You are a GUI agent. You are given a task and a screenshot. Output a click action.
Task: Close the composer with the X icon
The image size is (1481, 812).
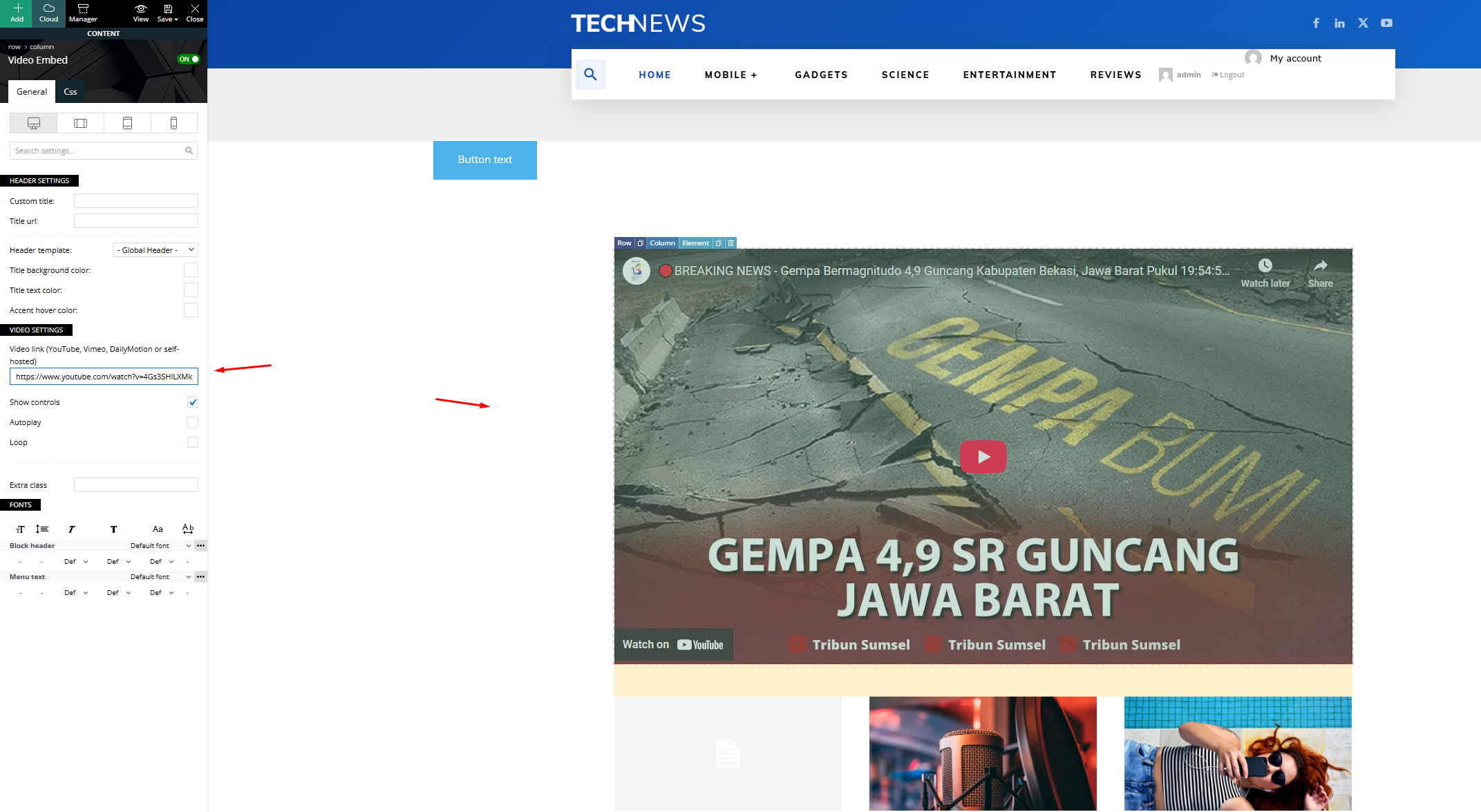pyautogui.click(x=195, y=9)
